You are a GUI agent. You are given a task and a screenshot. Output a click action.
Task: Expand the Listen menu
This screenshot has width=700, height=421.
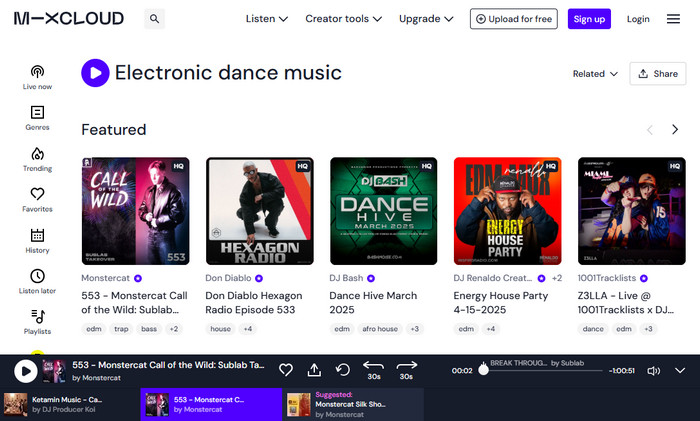pyautogui.click(x=267, y=19)
